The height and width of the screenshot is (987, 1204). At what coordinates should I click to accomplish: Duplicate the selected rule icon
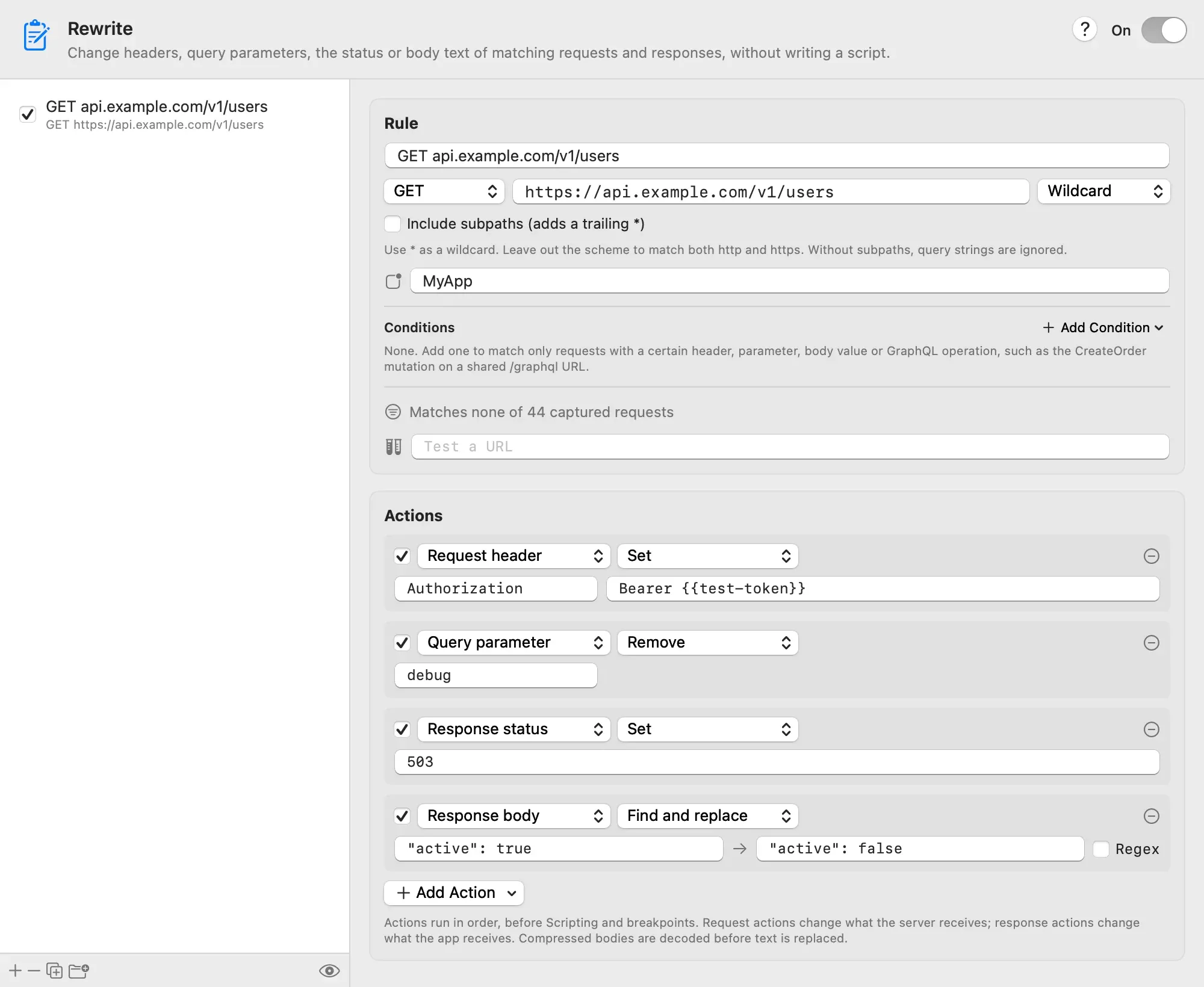[55, 971]
